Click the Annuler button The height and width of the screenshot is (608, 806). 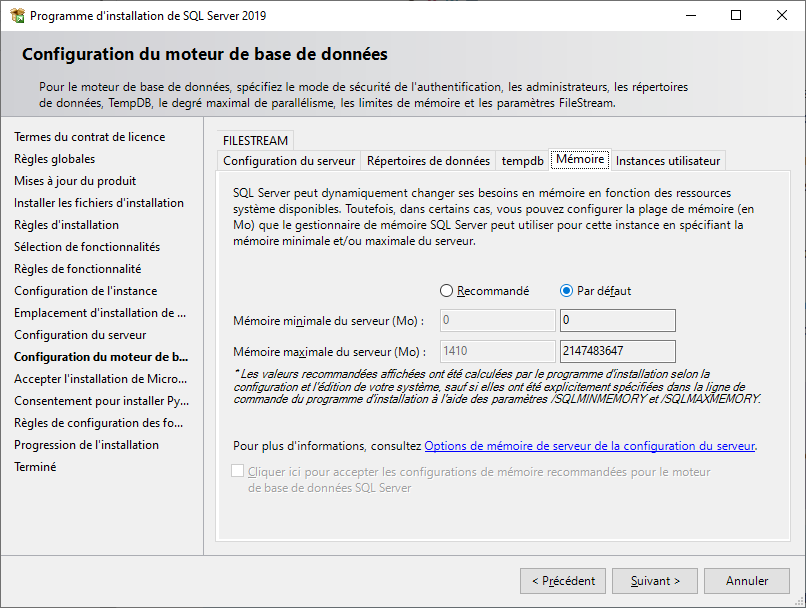point(747,581)
